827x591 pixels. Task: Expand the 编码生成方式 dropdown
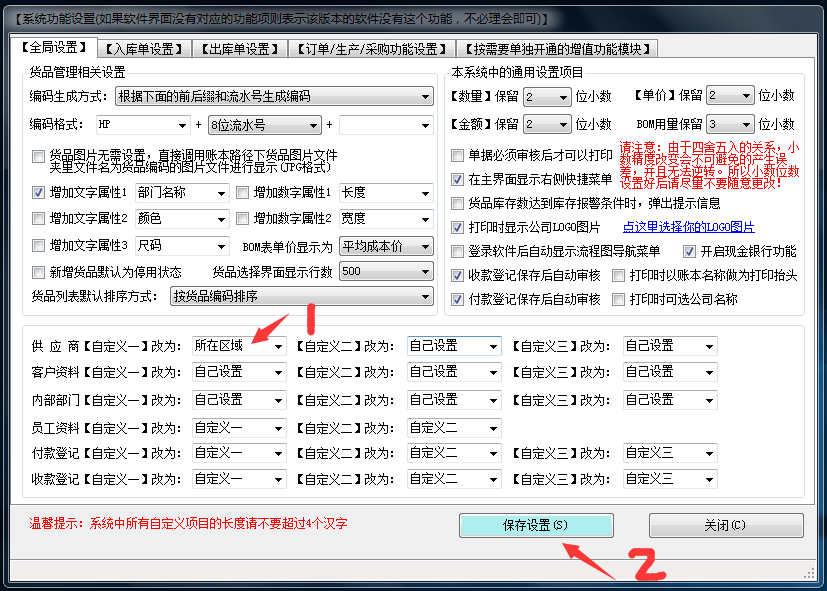click(x=424, y=97)
